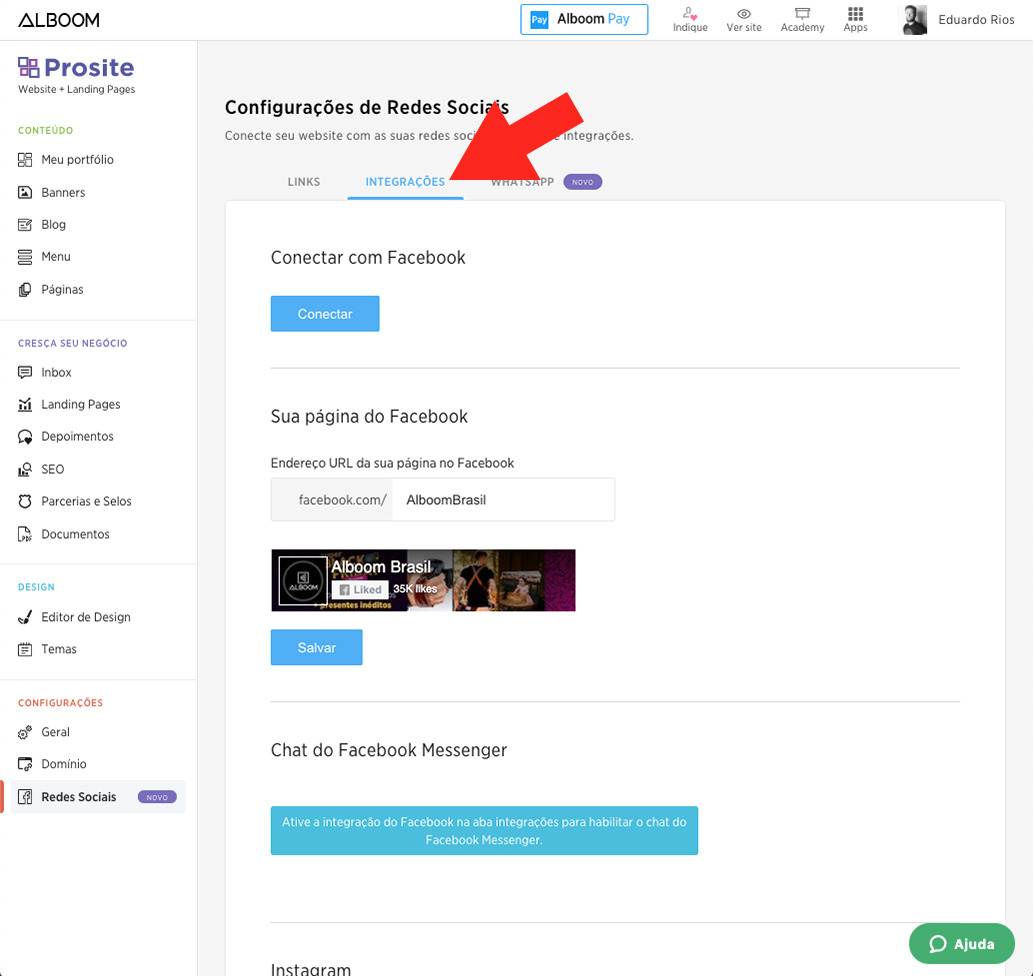Open Ver site eye icon
The width and height of the screenshot is (1033, 977).
coord(744,14)
